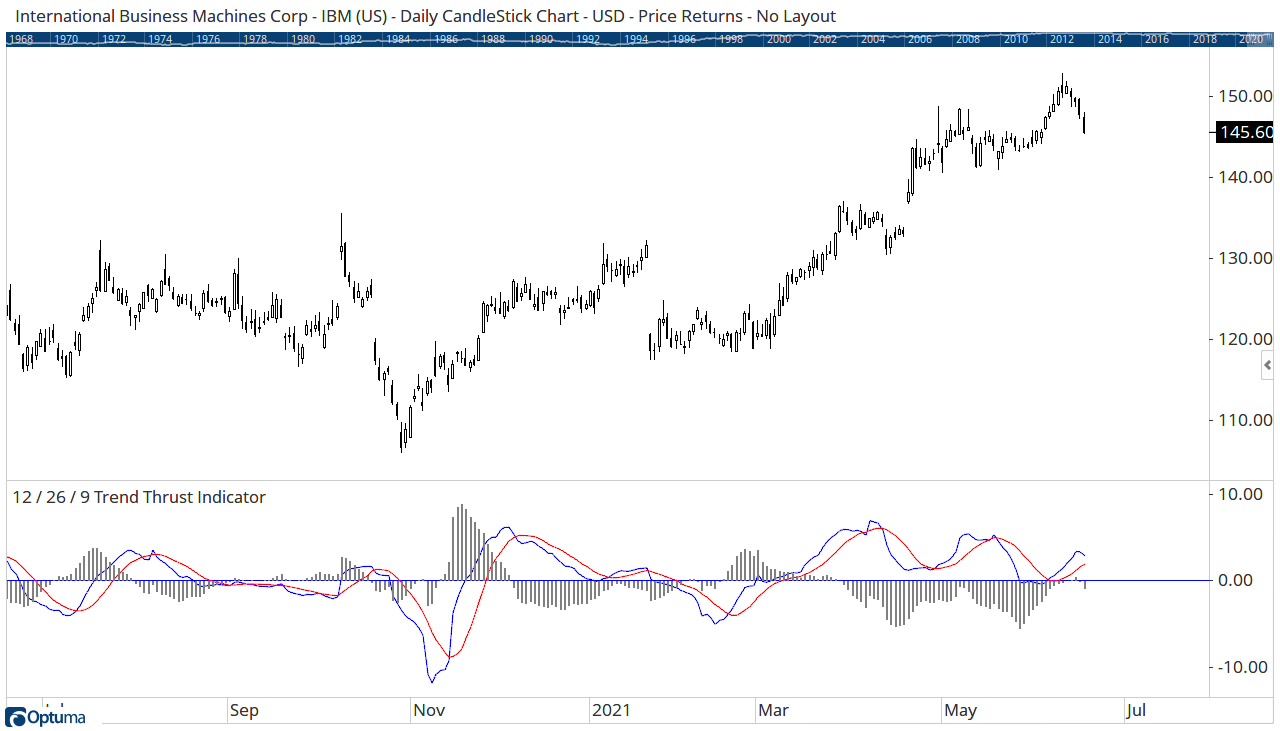Jump to 2018 on overview timeline
Screen dimensions: 1280x731
coord(1205,39)
